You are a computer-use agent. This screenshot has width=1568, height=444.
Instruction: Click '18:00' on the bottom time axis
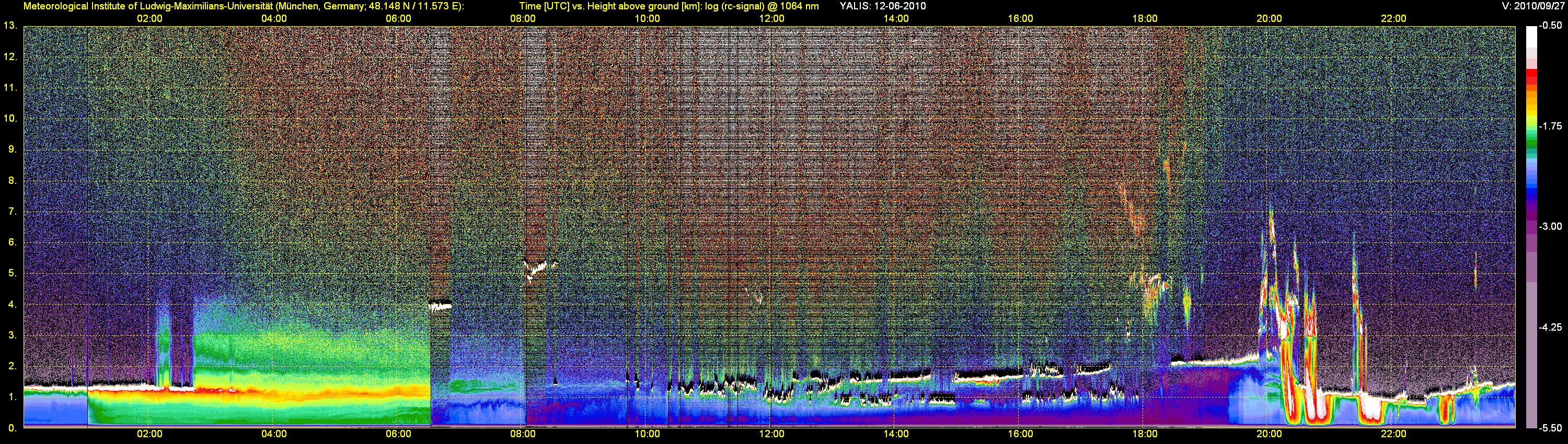1145,434
